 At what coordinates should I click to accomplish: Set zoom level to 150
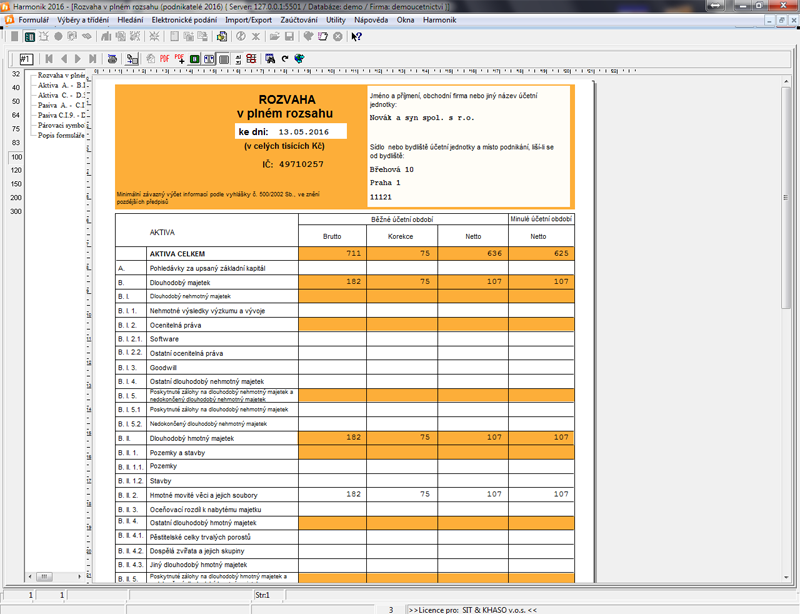pos(15,184)
